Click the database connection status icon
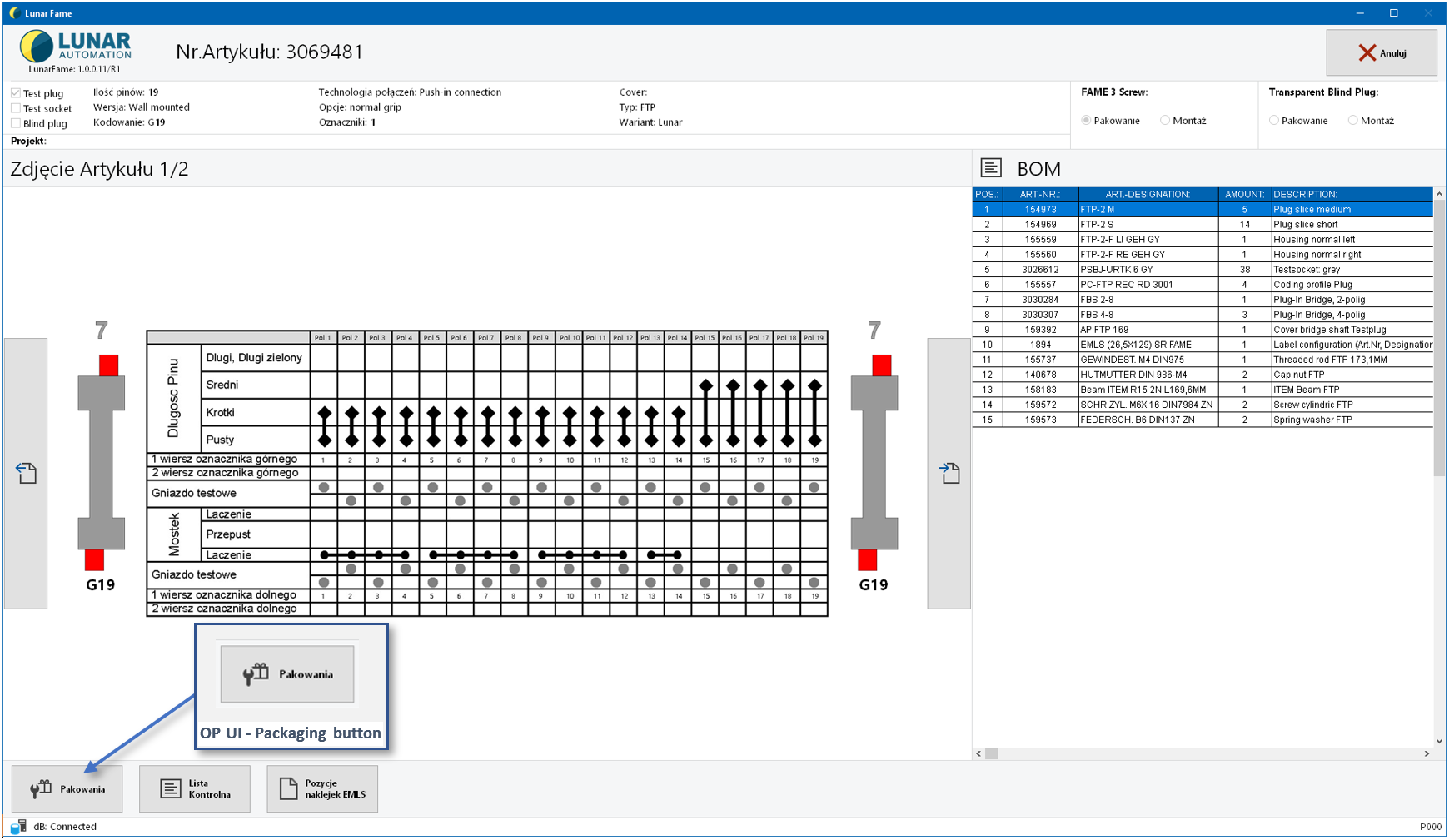Screen dimensions: 1449x840 18,827
